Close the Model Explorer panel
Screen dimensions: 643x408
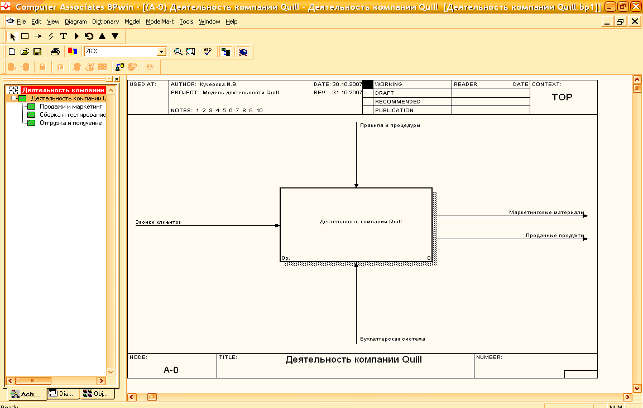[117, 79]
